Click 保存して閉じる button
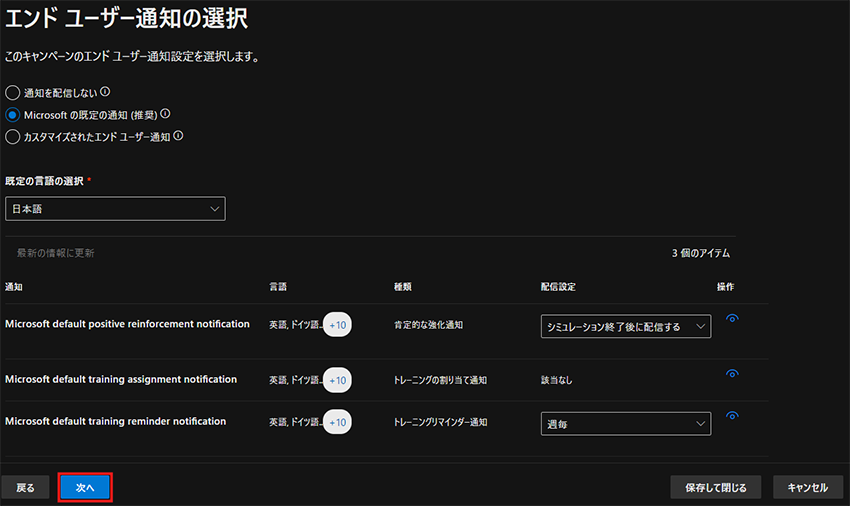 click(x=716, y=488)
